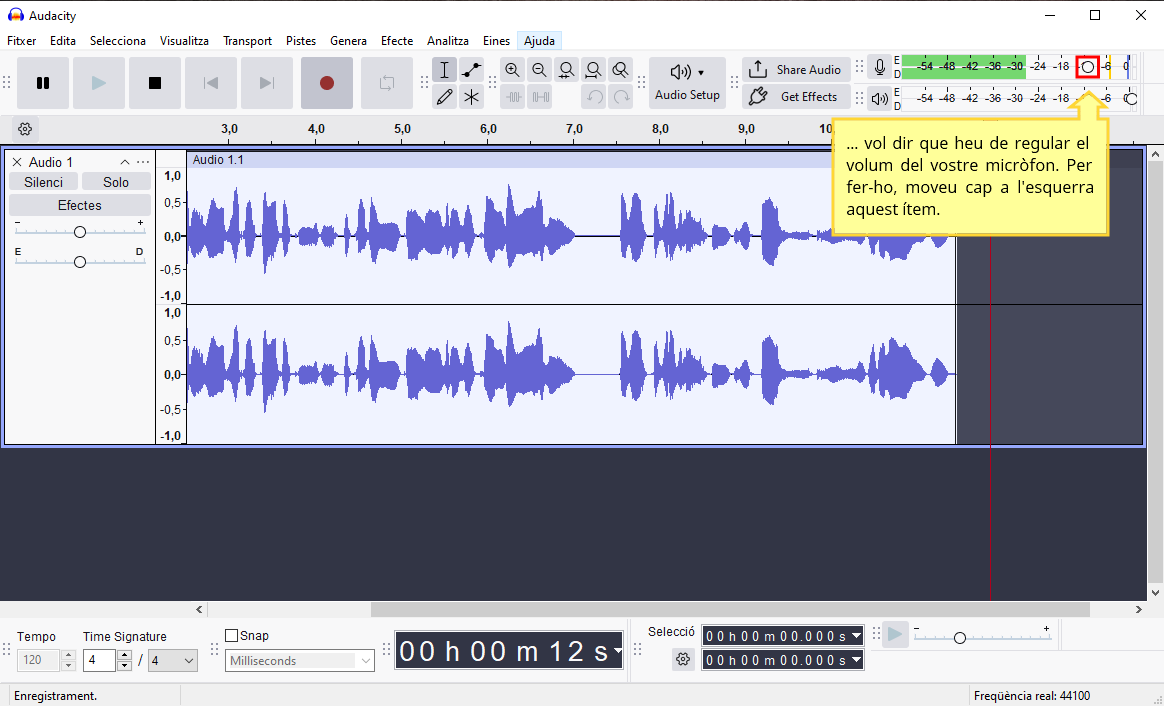Open timeline options gear

[x=25, y=129]
